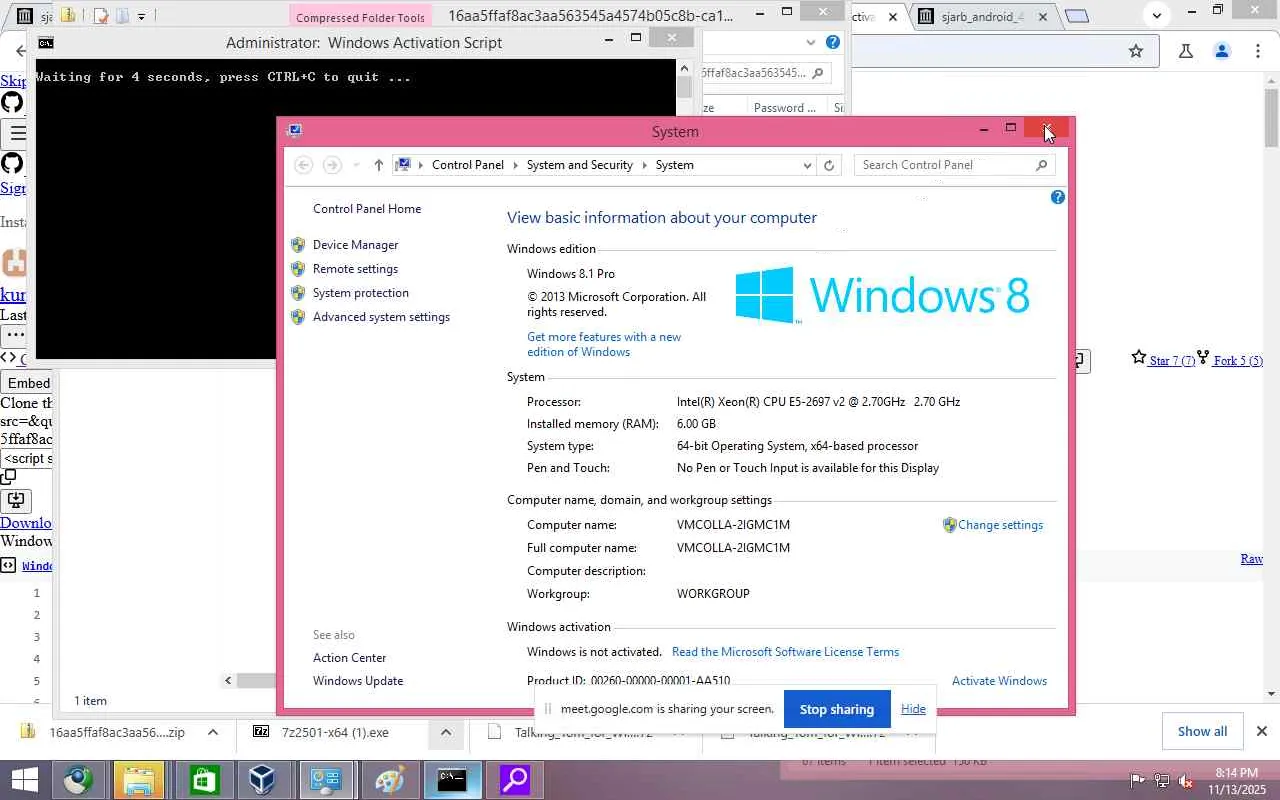Click the System protection shield icon

(298, 293)
